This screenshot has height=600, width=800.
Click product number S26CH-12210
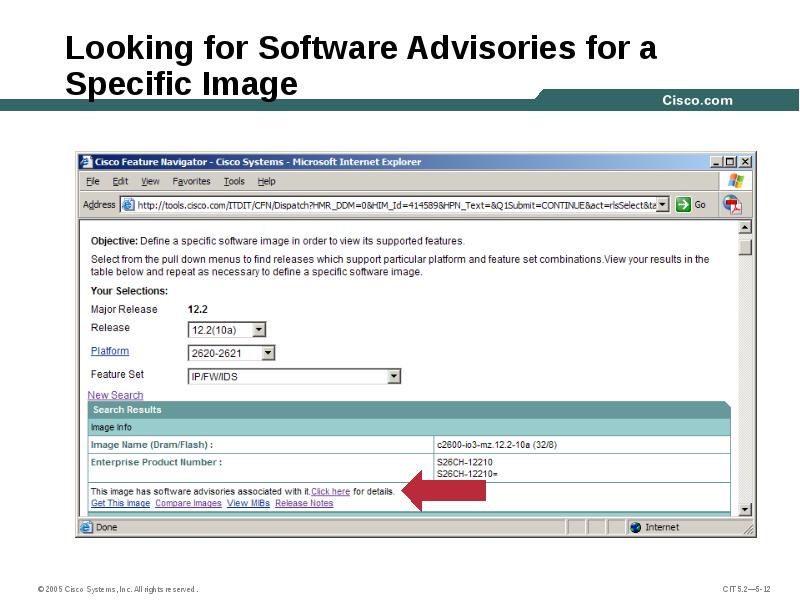[465, 462]
